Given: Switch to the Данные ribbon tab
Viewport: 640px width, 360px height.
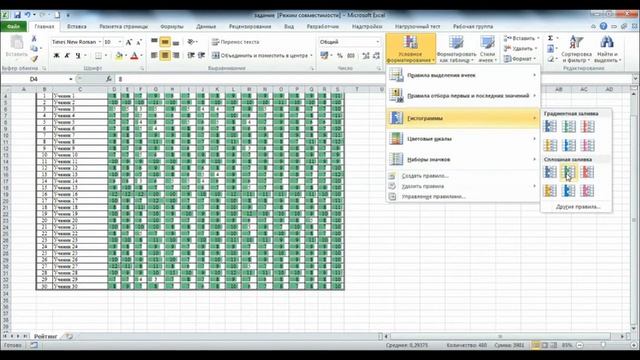Looking at the screenshot, I should (206, 27).
